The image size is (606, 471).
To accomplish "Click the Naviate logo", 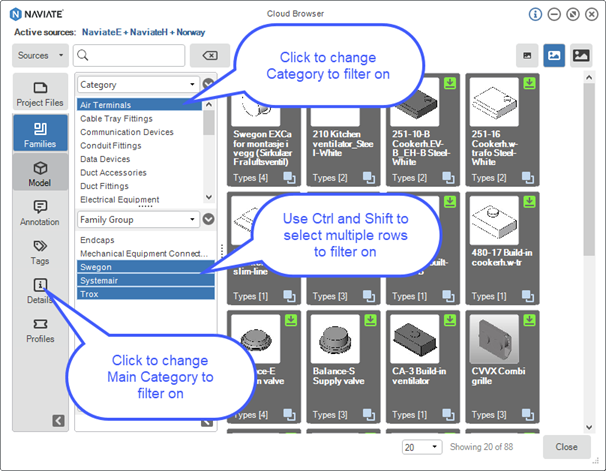I will (x=36, y=14).
